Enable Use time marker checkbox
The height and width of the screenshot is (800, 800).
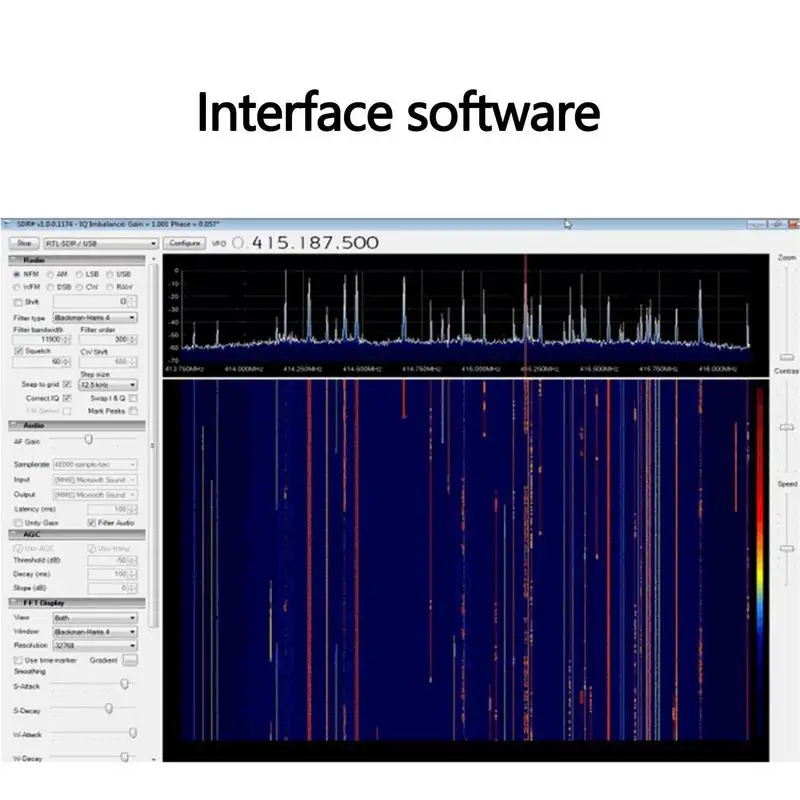[18, 660]
